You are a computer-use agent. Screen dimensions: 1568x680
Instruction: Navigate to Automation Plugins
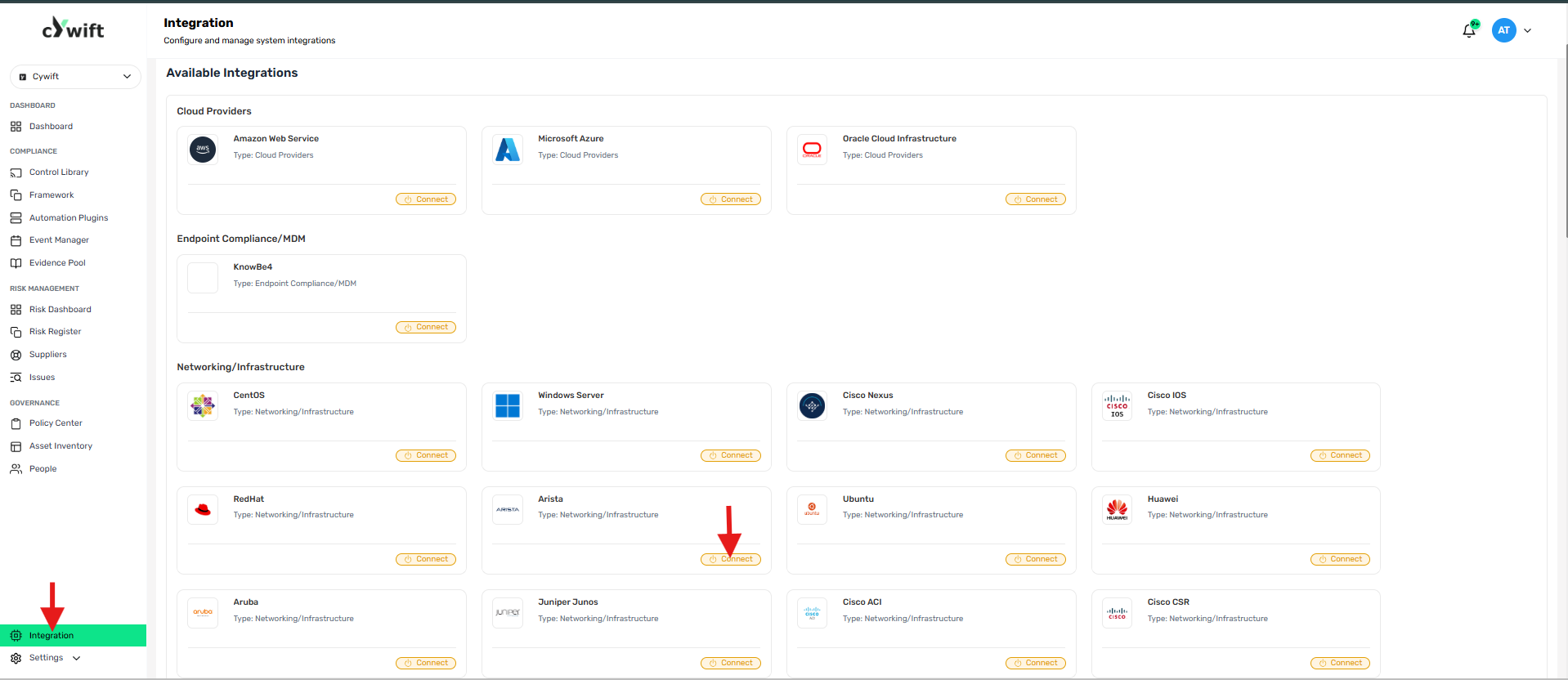pyautogui.click(x=69, y=218)
